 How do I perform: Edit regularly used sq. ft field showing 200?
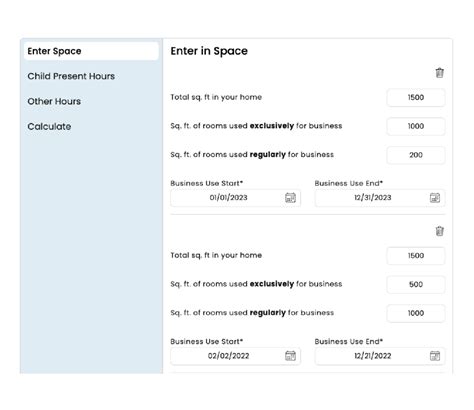[416, 155]
